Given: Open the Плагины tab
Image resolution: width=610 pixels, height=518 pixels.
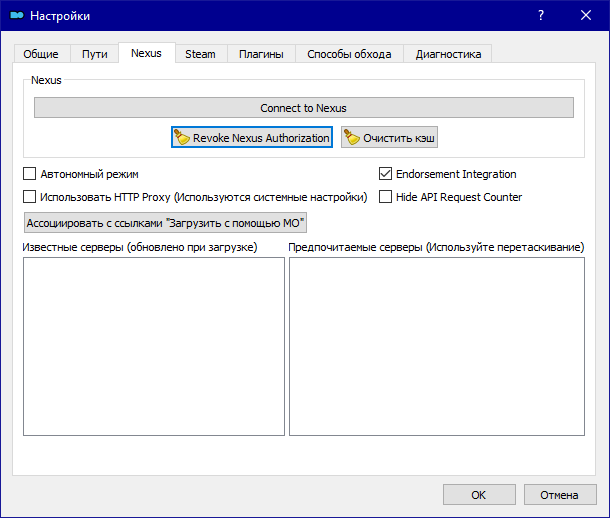Looking at the screenshot, I should tap(261, 54).
